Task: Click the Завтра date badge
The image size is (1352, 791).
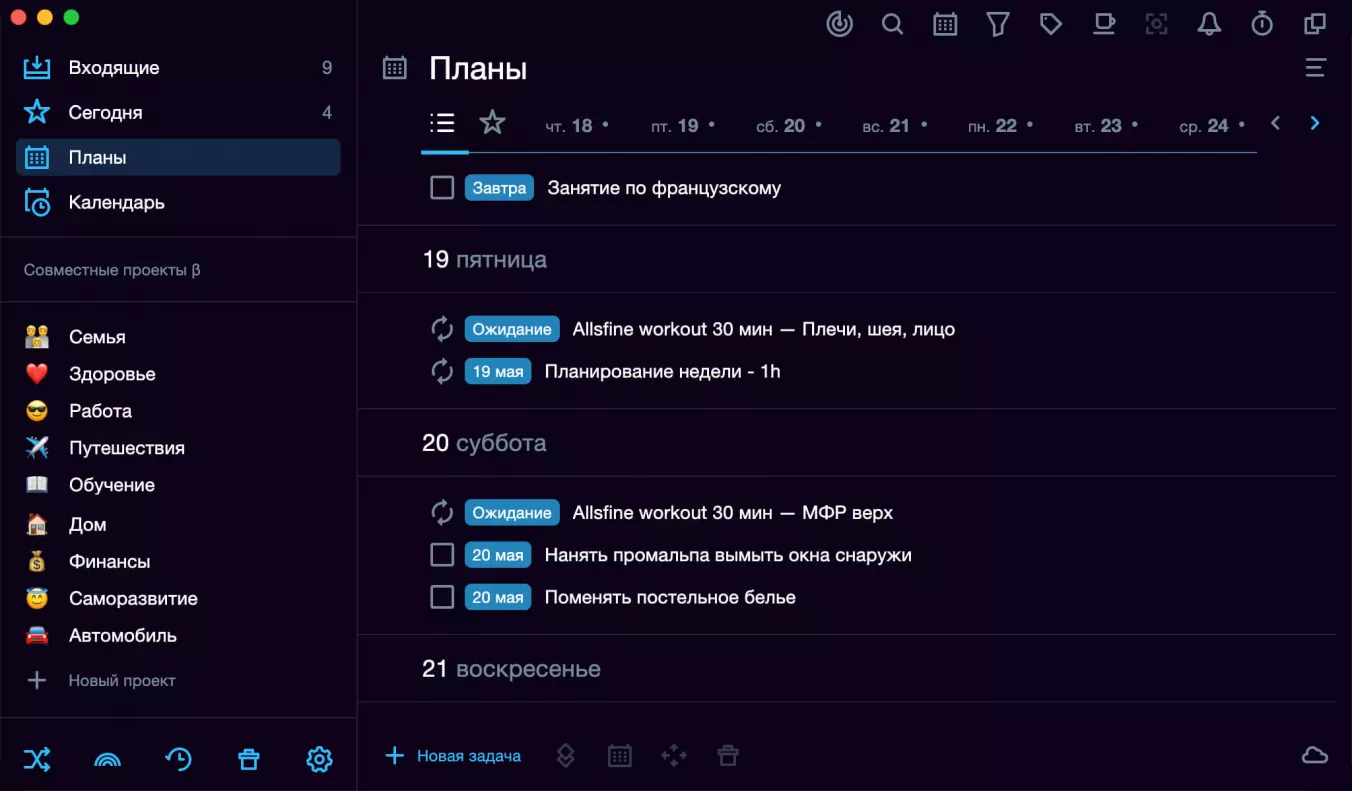Action: coord(499,188)
